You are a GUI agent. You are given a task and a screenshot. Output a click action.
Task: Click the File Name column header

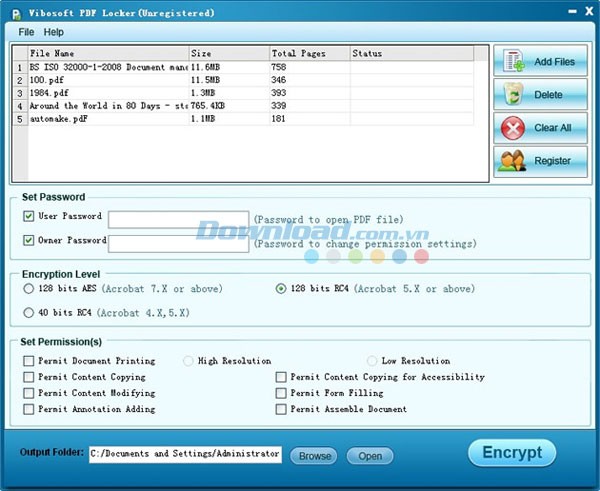[109, 53]
